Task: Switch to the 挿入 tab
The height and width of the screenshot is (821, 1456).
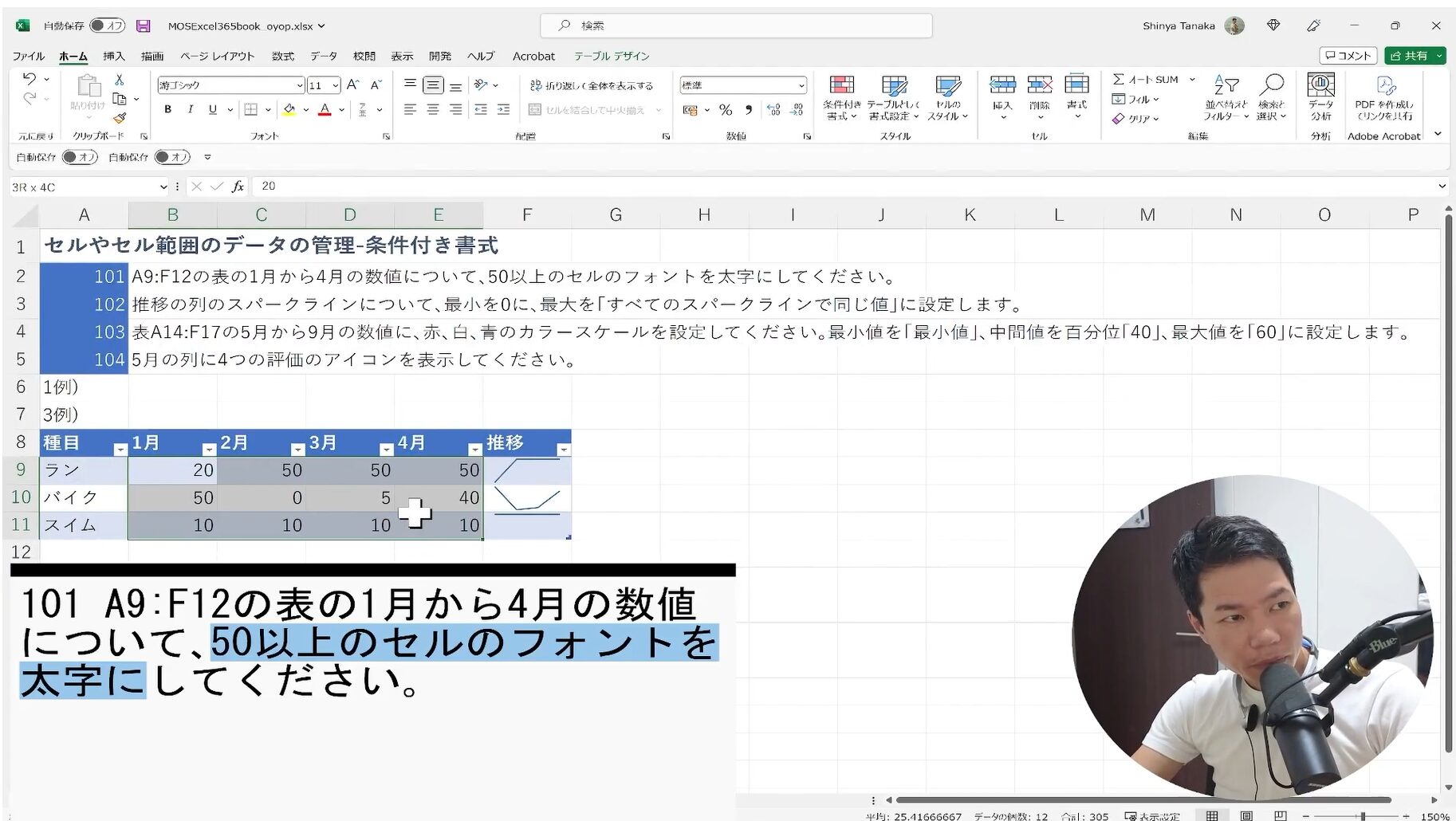Action: click(114, 56)
